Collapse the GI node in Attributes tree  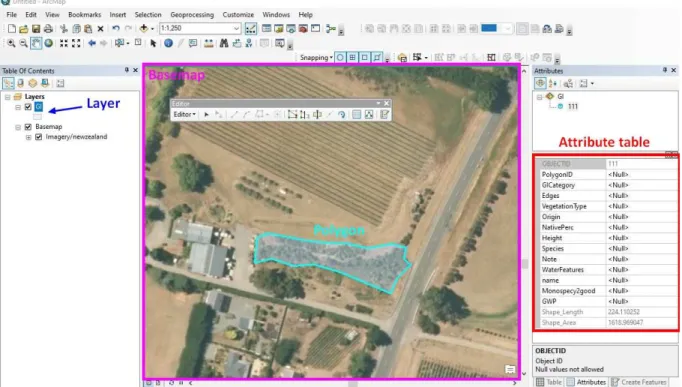[539, 97]
